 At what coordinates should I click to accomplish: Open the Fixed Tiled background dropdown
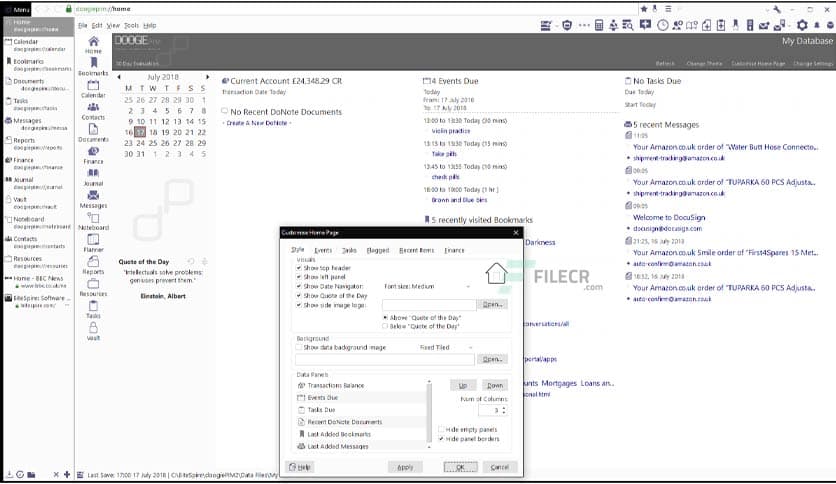446,347
